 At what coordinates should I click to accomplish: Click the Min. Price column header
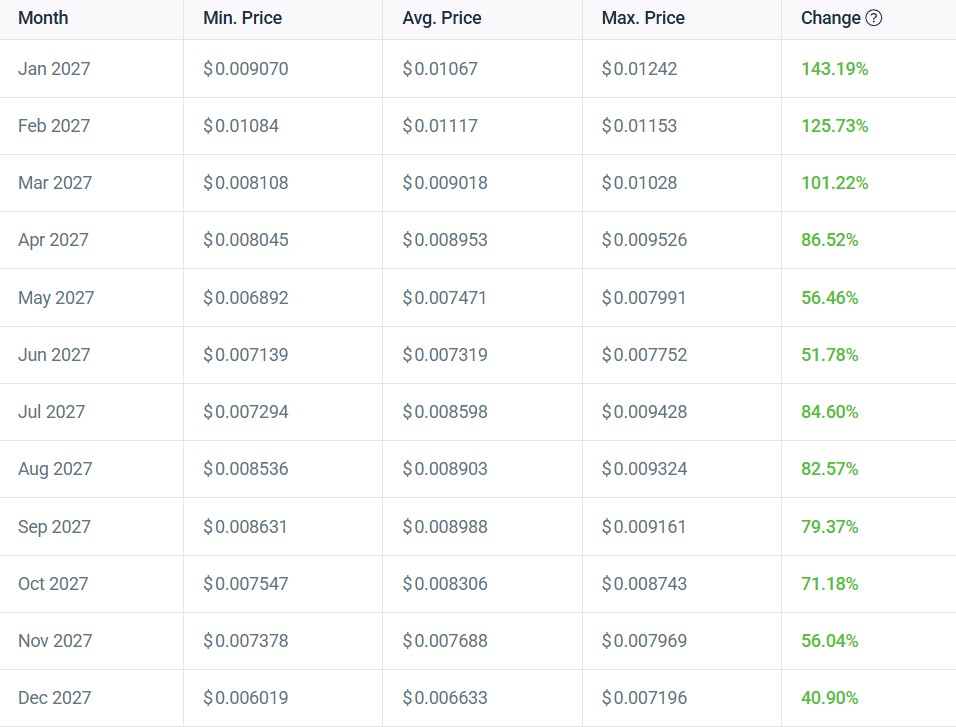click(242, 18)
